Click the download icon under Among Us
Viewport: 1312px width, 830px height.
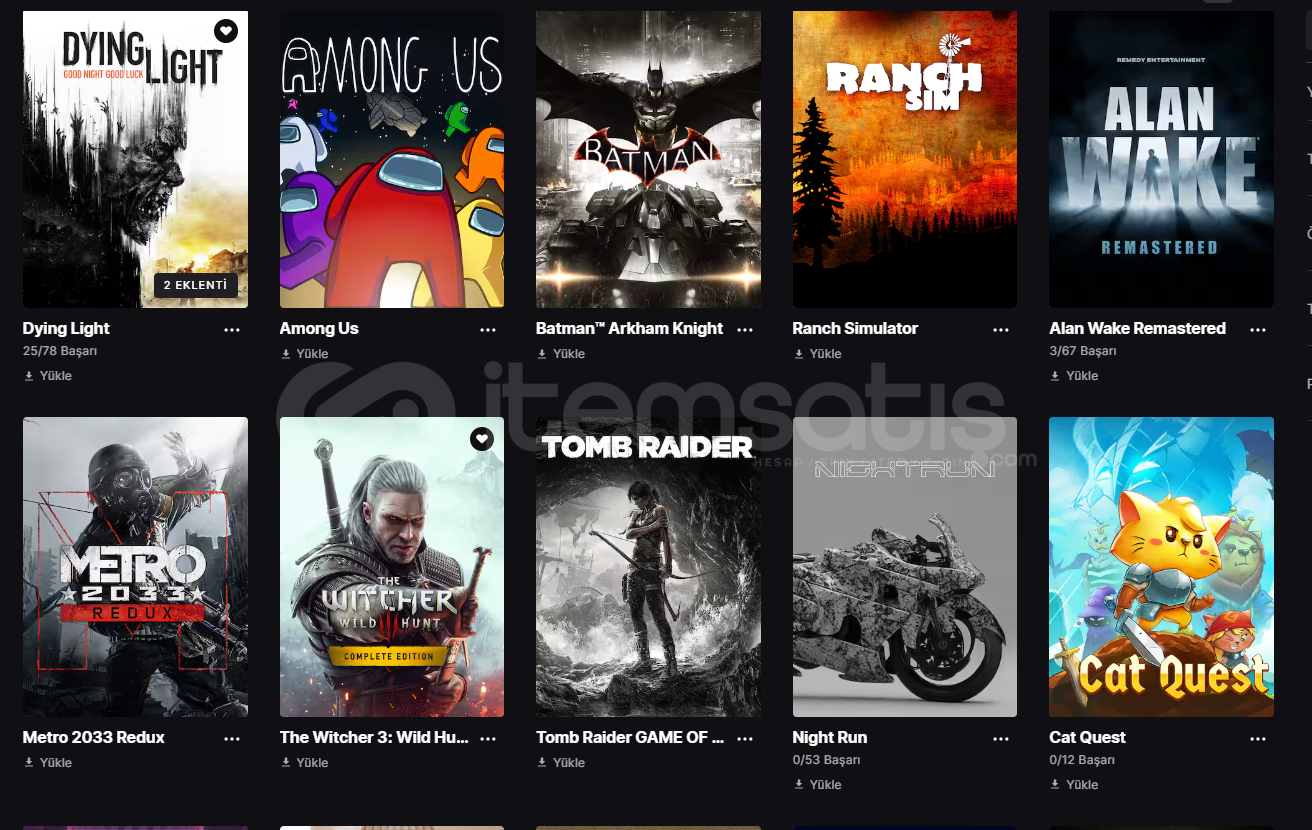pos(286,354)
